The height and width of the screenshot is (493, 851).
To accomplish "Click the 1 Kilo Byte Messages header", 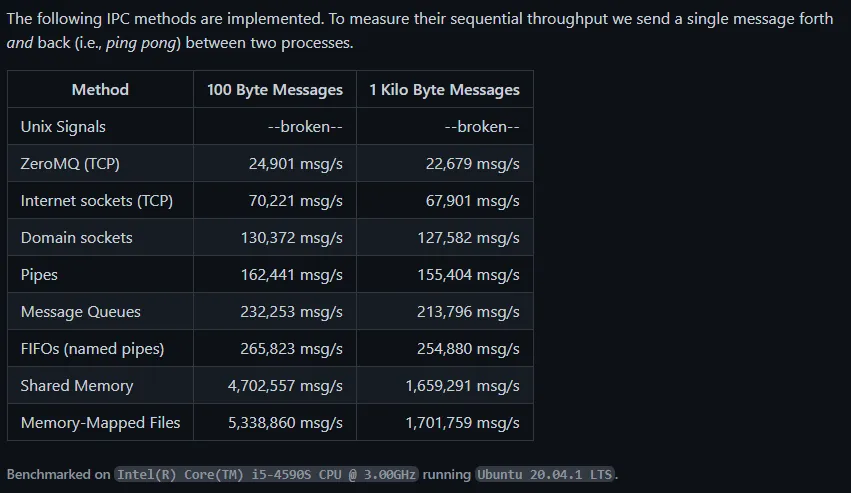I will (444, 90).
